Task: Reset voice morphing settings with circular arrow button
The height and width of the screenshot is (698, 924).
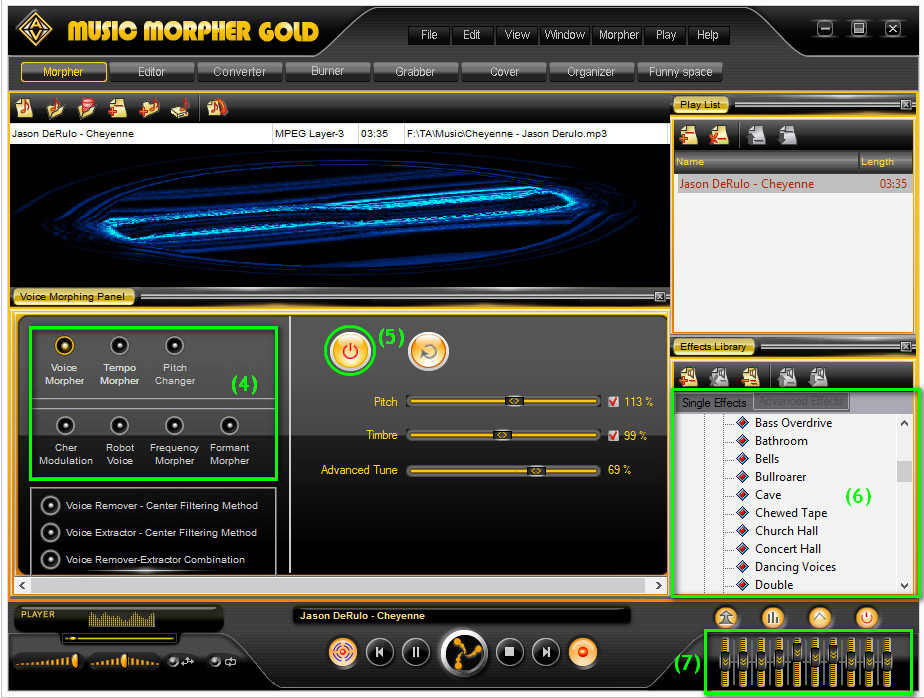Action: pyautogui.click(x=428, y=351)
